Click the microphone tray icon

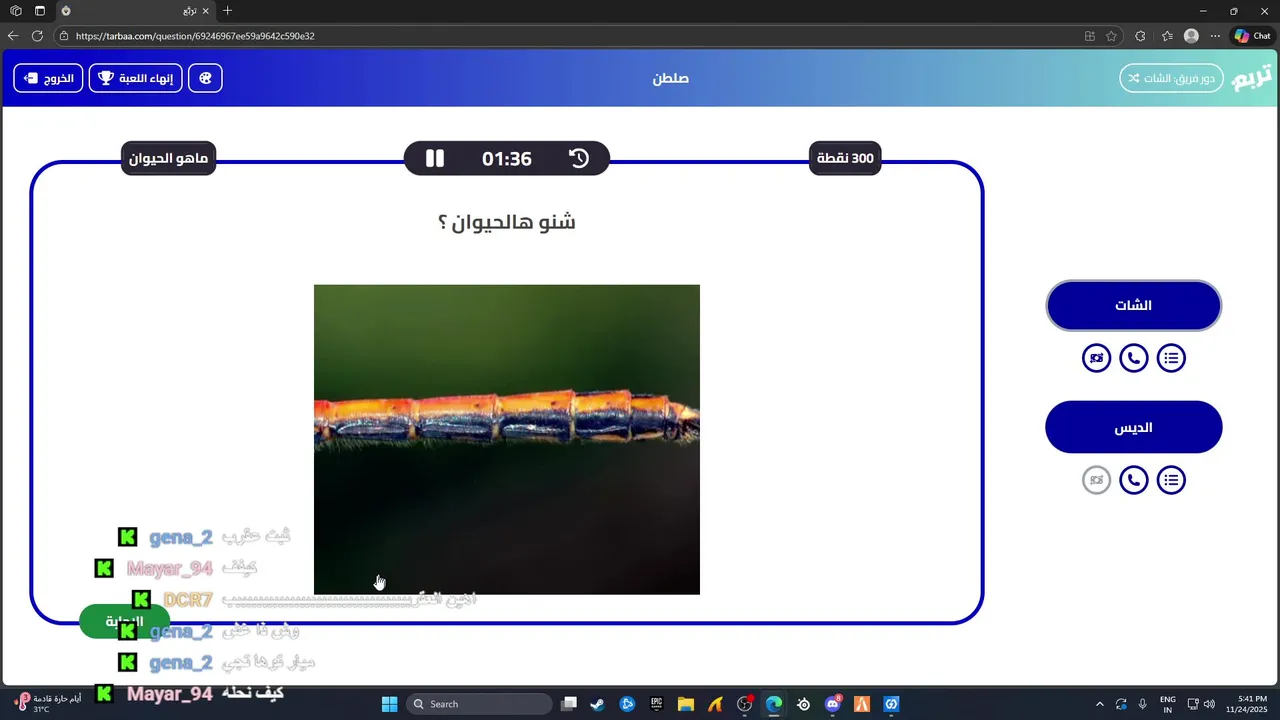1142,704
